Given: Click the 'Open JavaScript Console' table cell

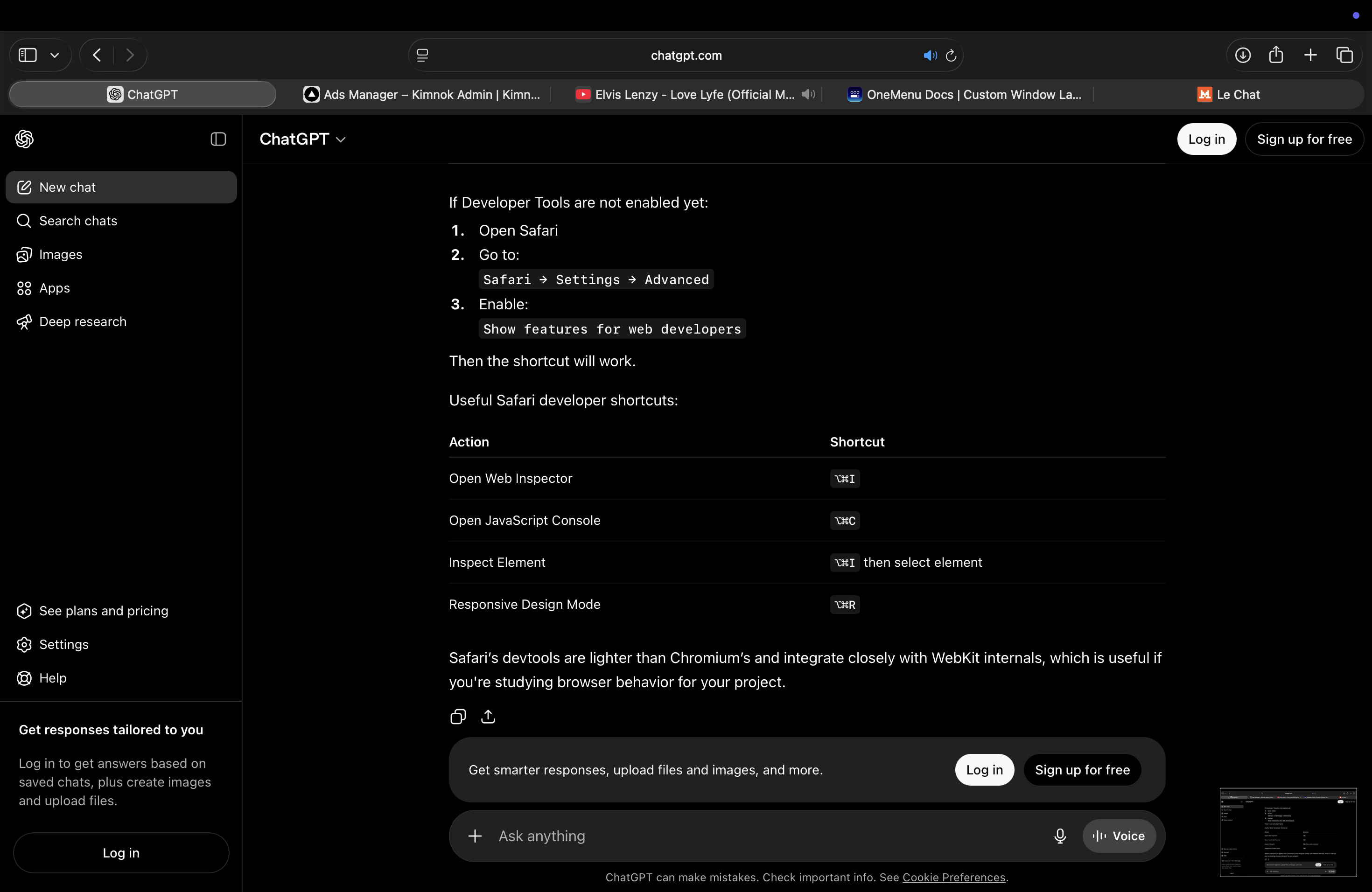Looking at the screenshot, I should (x=525, y=520).
